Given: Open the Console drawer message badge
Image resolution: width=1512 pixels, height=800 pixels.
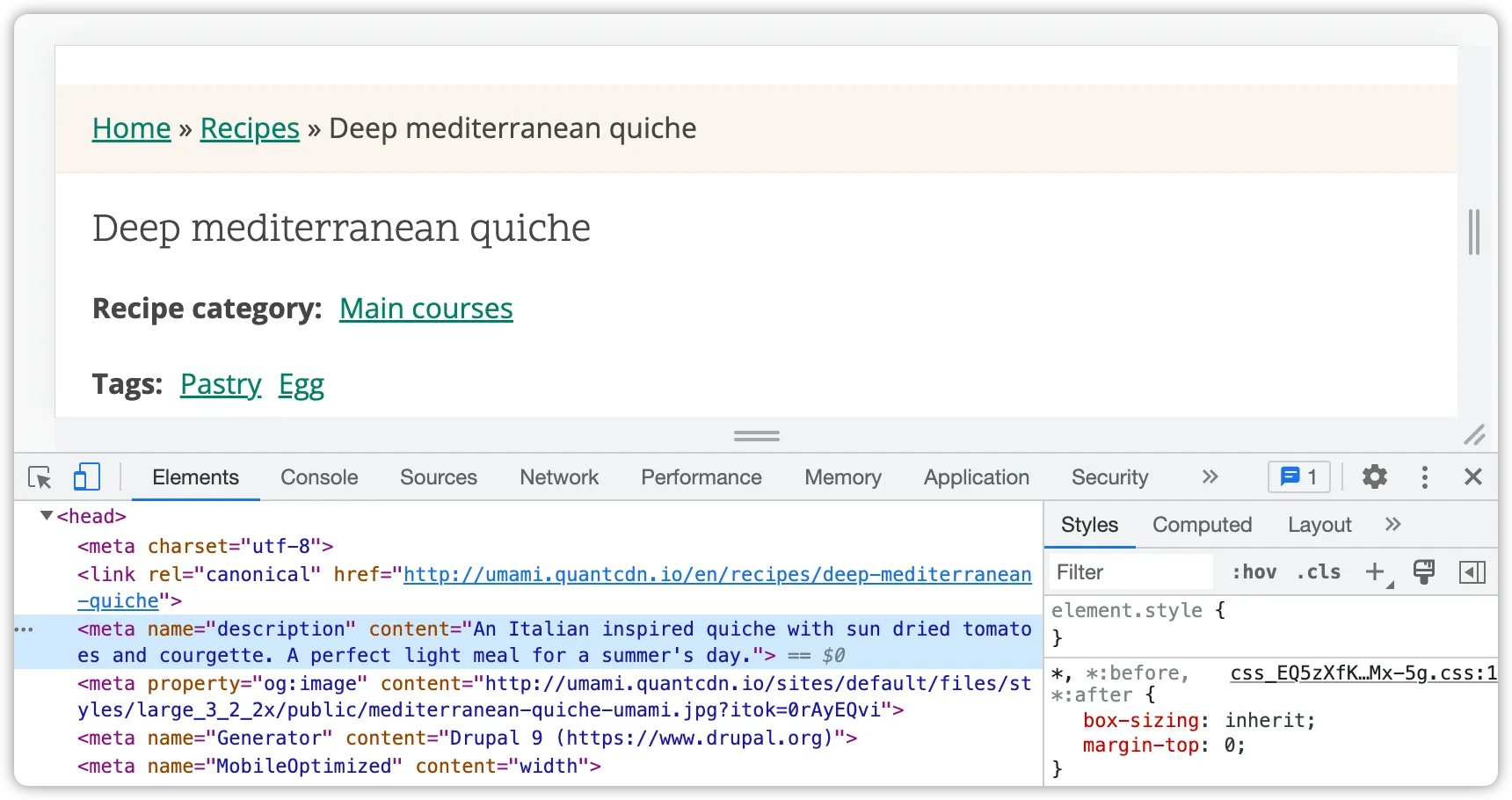Looking at the screenshot, I should point(1298,477).
